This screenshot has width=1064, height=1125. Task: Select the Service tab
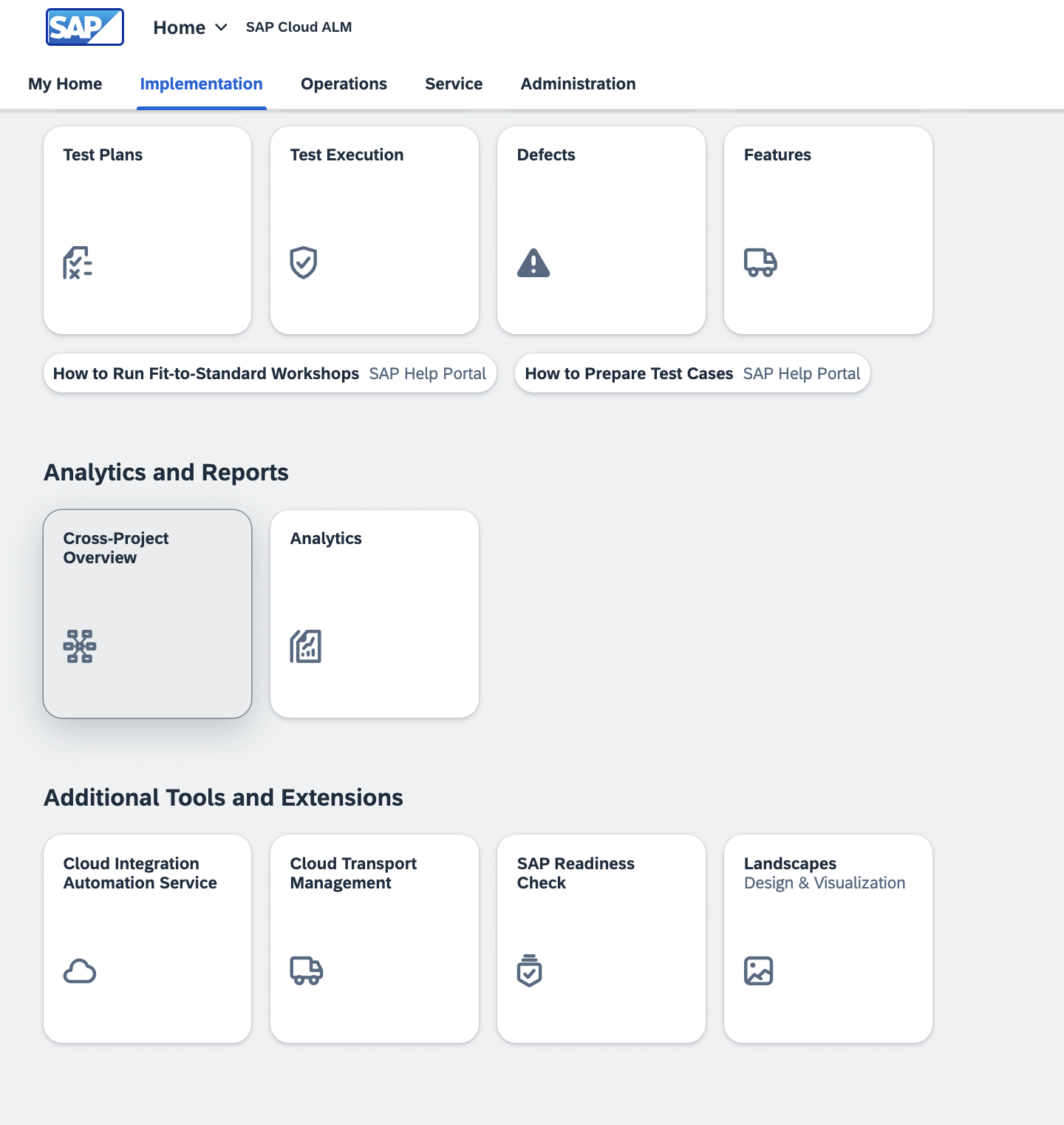tap(454, 84)
